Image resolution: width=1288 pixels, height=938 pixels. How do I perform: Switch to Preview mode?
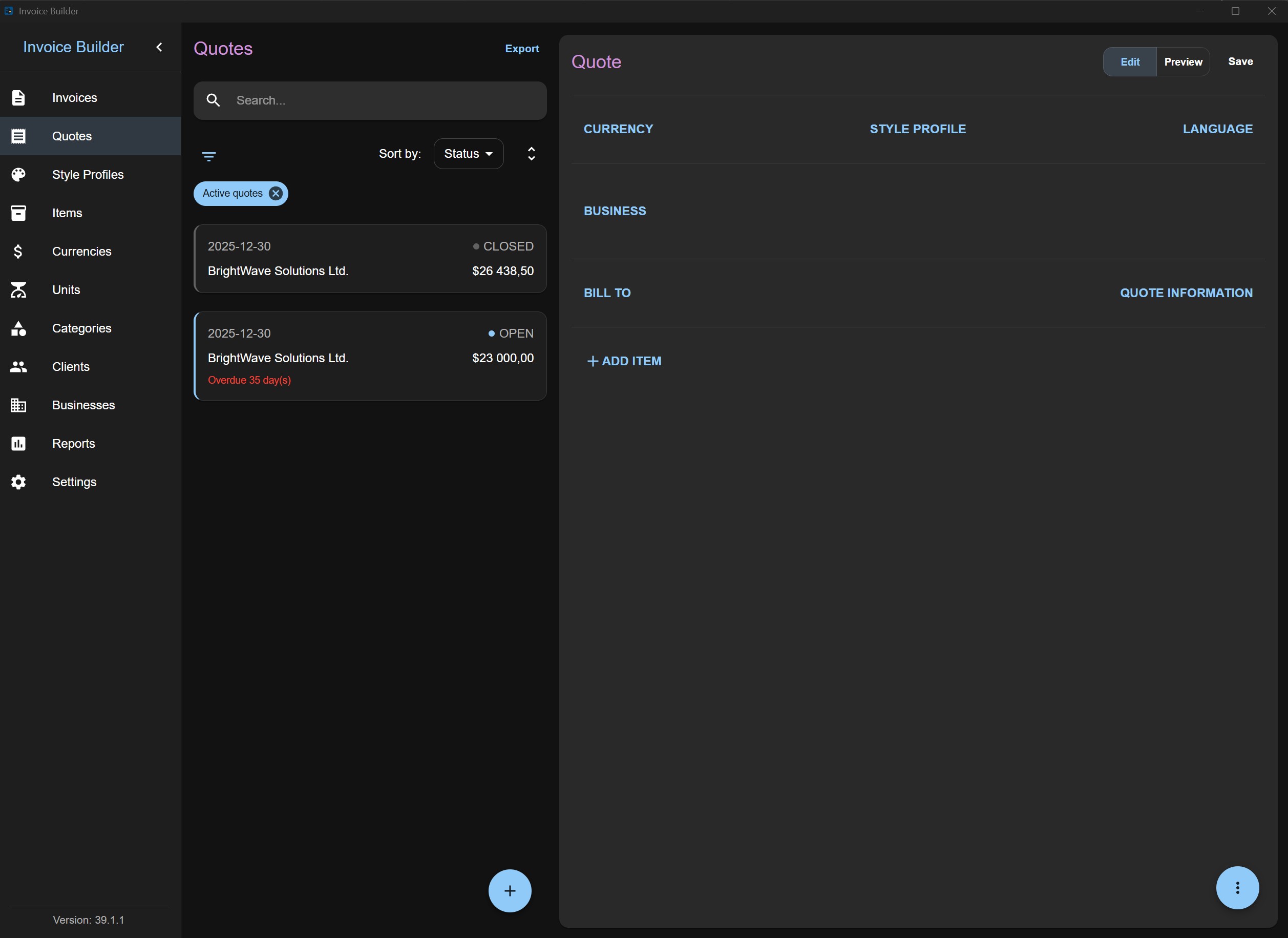click(x=1183, y=62)
